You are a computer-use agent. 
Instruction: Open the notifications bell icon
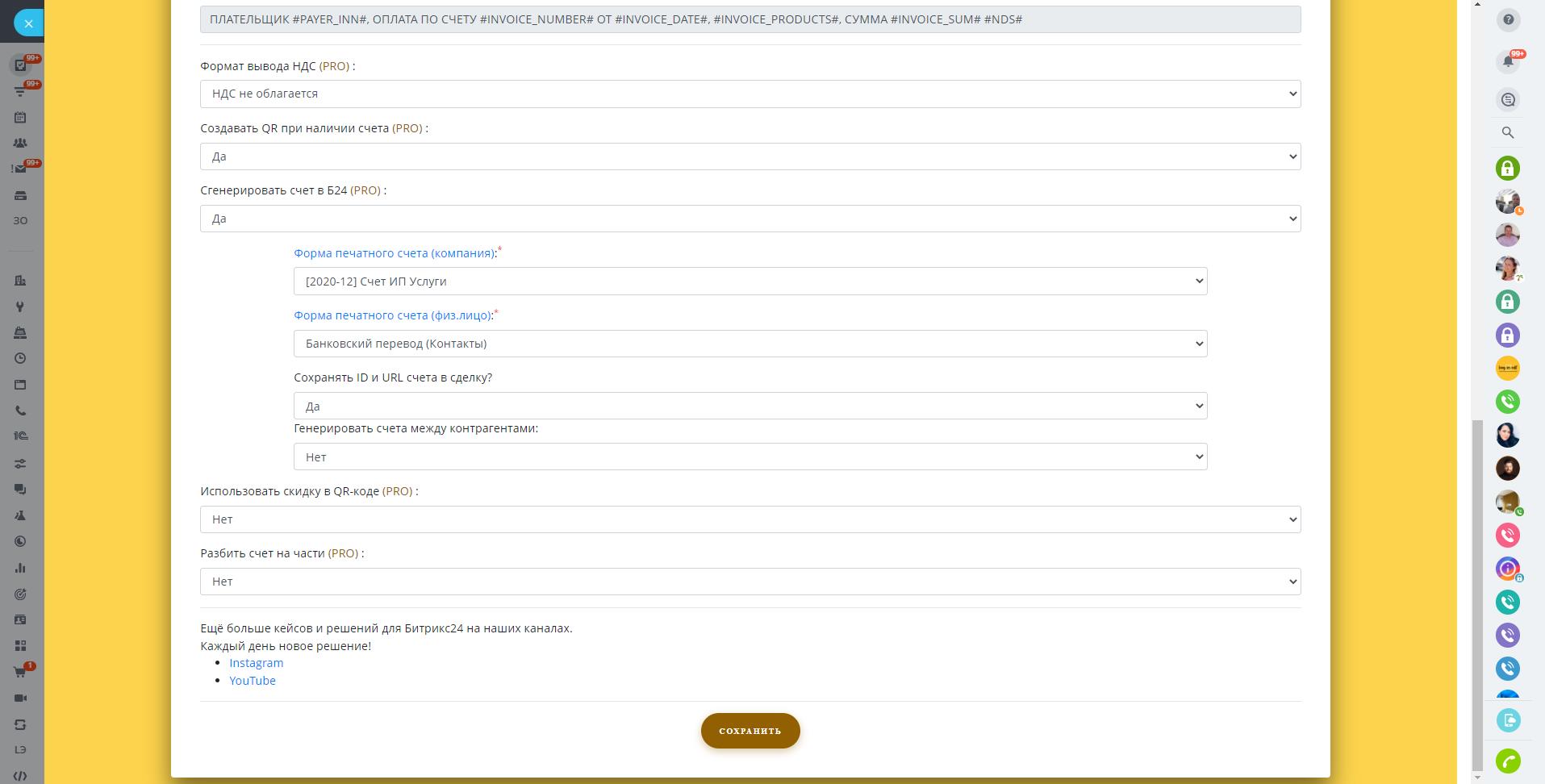[x=1508, y=61]
